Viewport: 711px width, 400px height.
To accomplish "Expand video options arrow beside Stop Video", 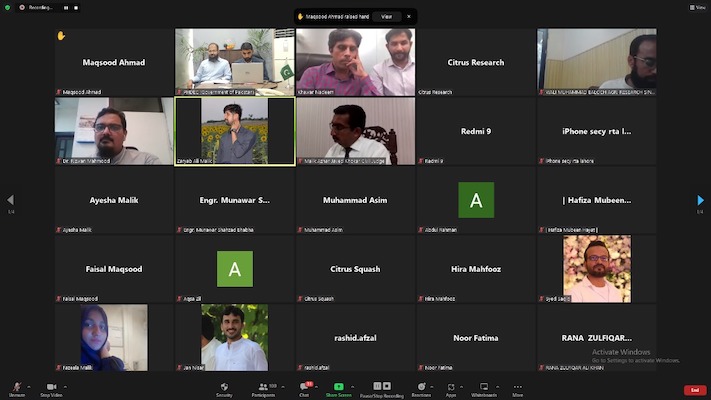I will point(65,386).
